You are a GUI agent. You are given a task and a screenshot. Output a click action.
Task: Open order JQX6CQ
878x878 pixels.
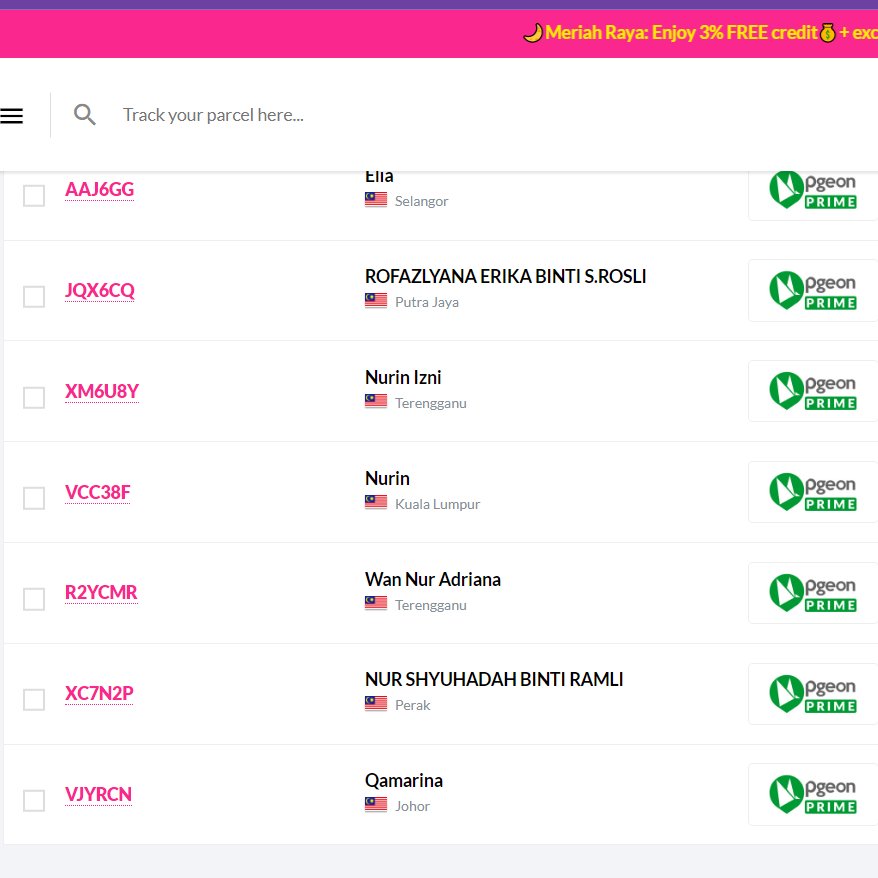tap(100, 291)
